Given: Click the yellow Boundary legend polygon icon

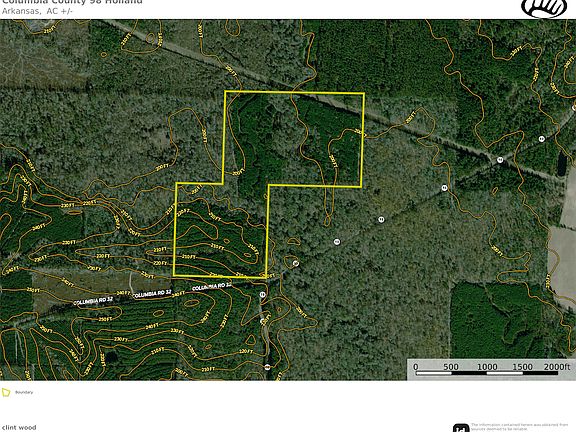Looking at the screenshot, I should pos(6,392).
